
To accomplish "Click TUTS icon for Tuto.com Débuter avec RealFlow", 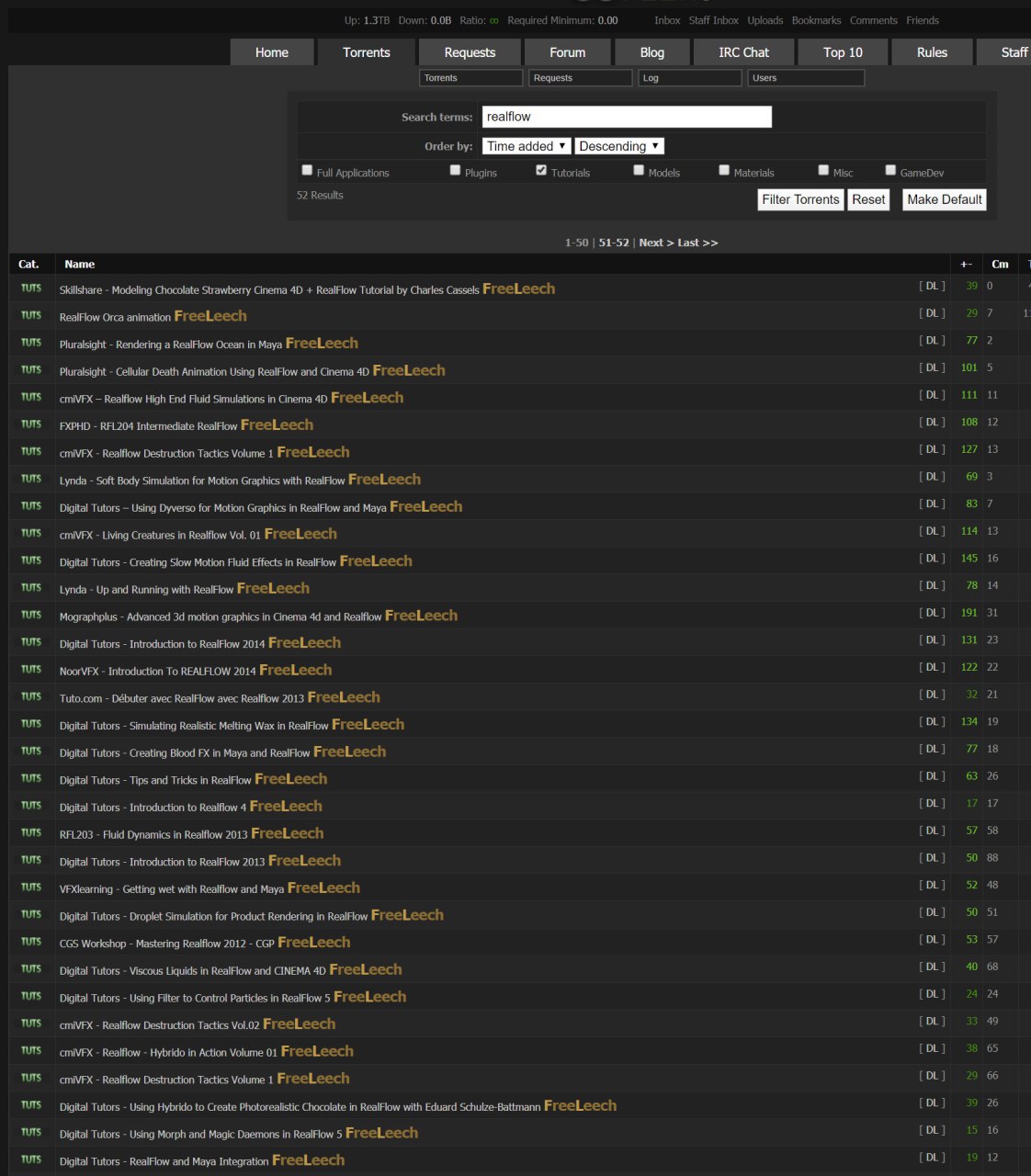I will click(31, 696).
